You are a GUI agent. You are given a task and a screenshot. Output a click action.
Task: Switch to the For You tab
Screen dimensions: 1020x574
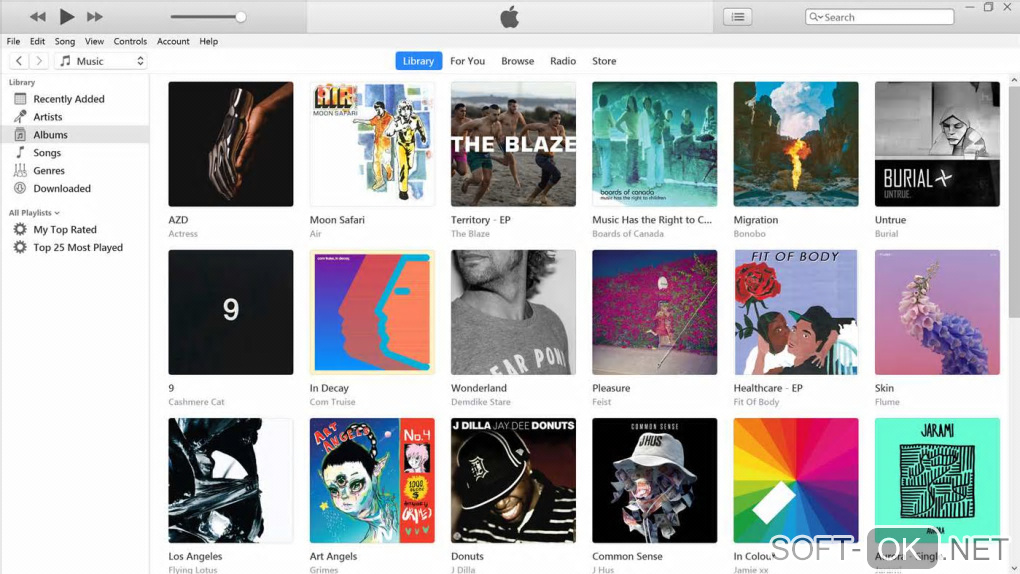467,61
